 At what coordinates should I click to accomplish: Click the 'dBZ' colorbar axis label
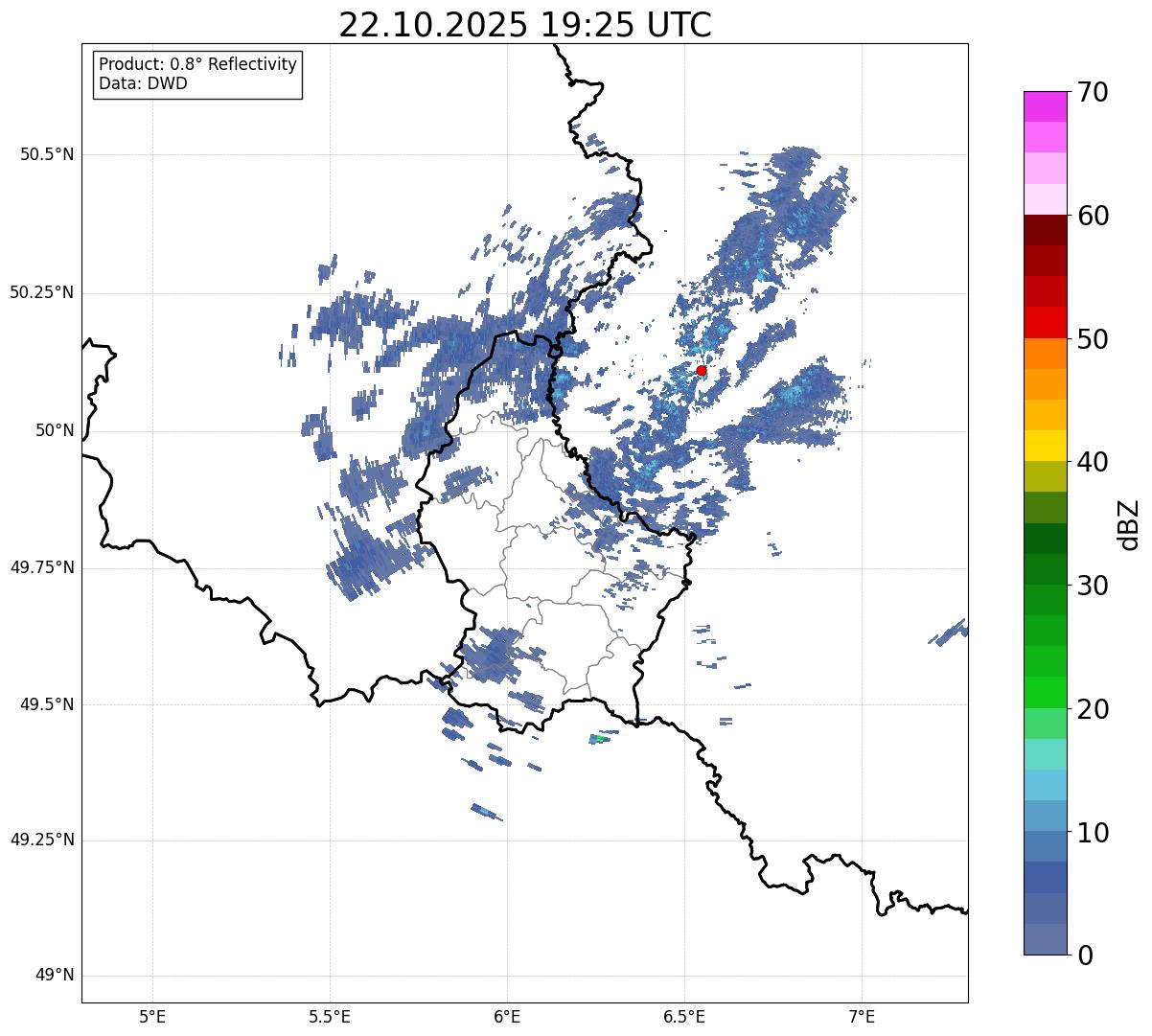[1129, 523]
